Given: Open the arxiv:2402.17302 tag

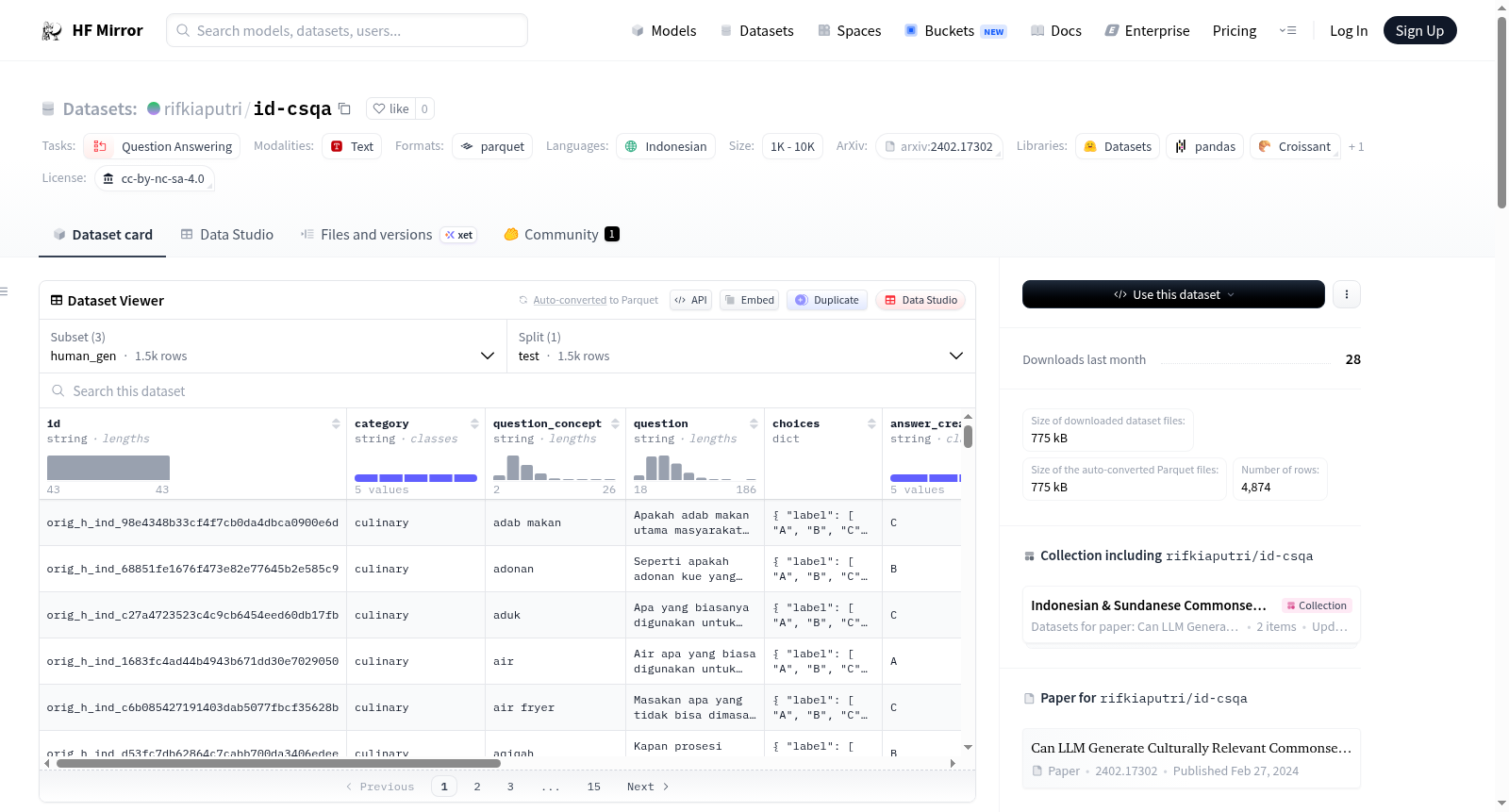Looking at the screenshot, I should tap(939, 146).
